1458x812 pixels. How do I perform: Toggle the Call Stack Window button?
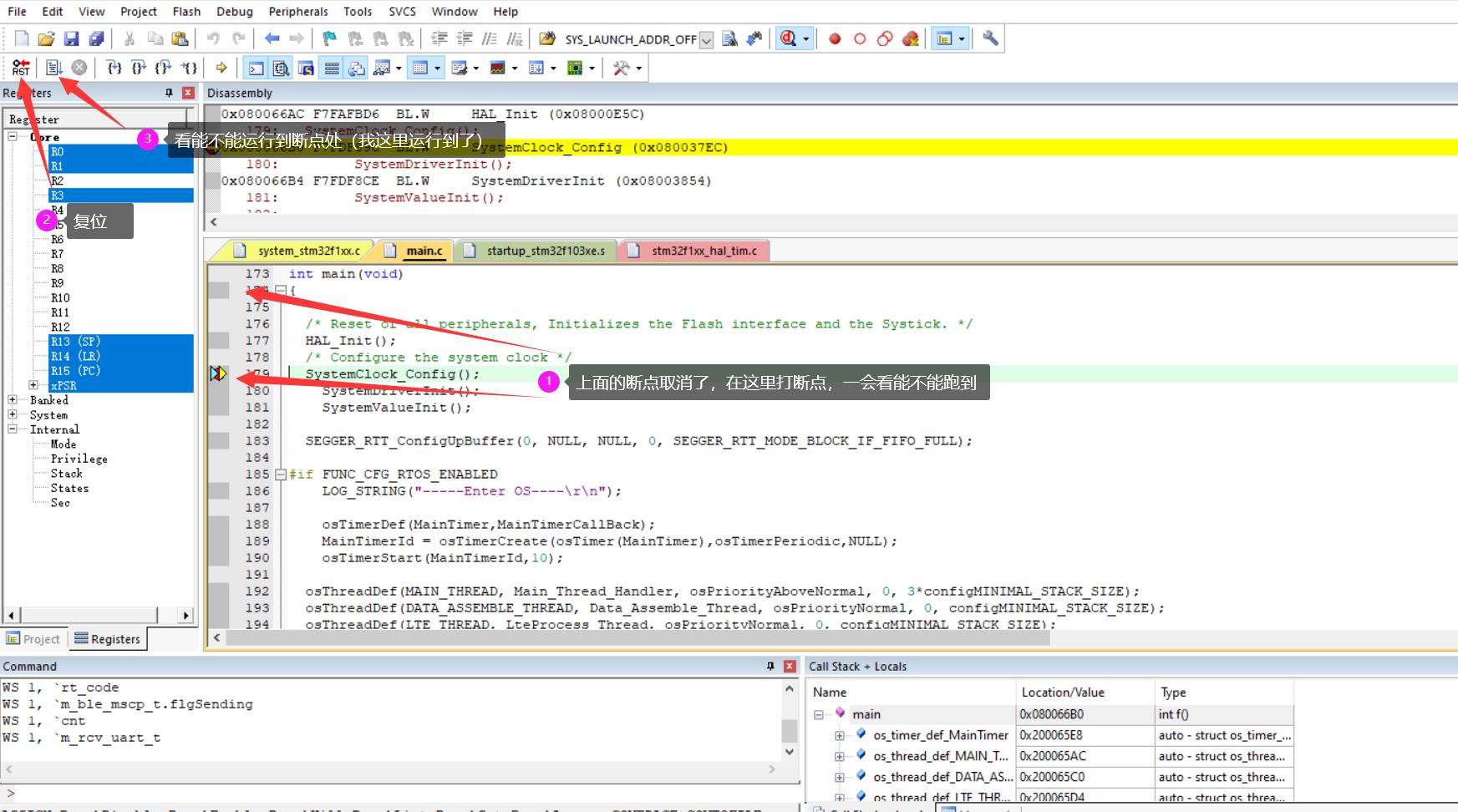coord(357,68)
